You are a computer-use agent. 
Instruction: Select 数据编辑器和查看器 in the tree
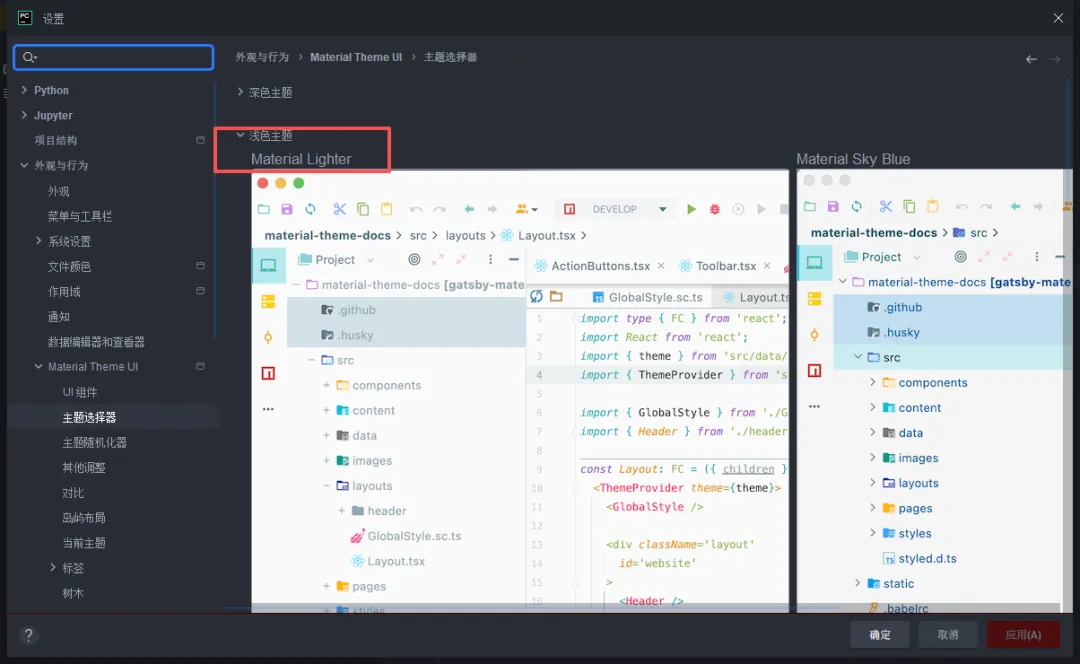tap(96, 342)
